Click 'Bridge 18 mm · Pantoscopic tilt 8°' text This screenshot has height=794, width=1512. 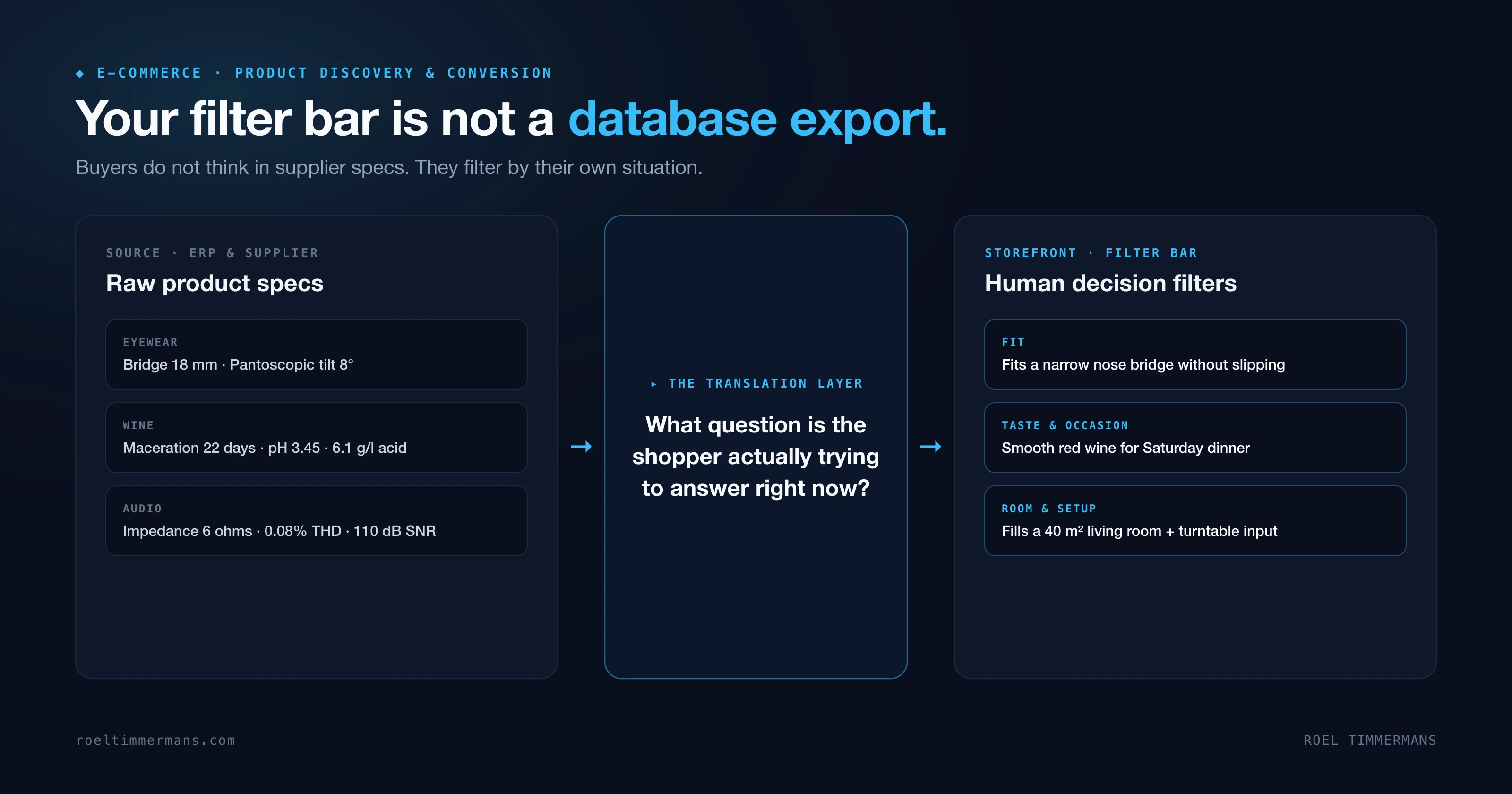238,365
